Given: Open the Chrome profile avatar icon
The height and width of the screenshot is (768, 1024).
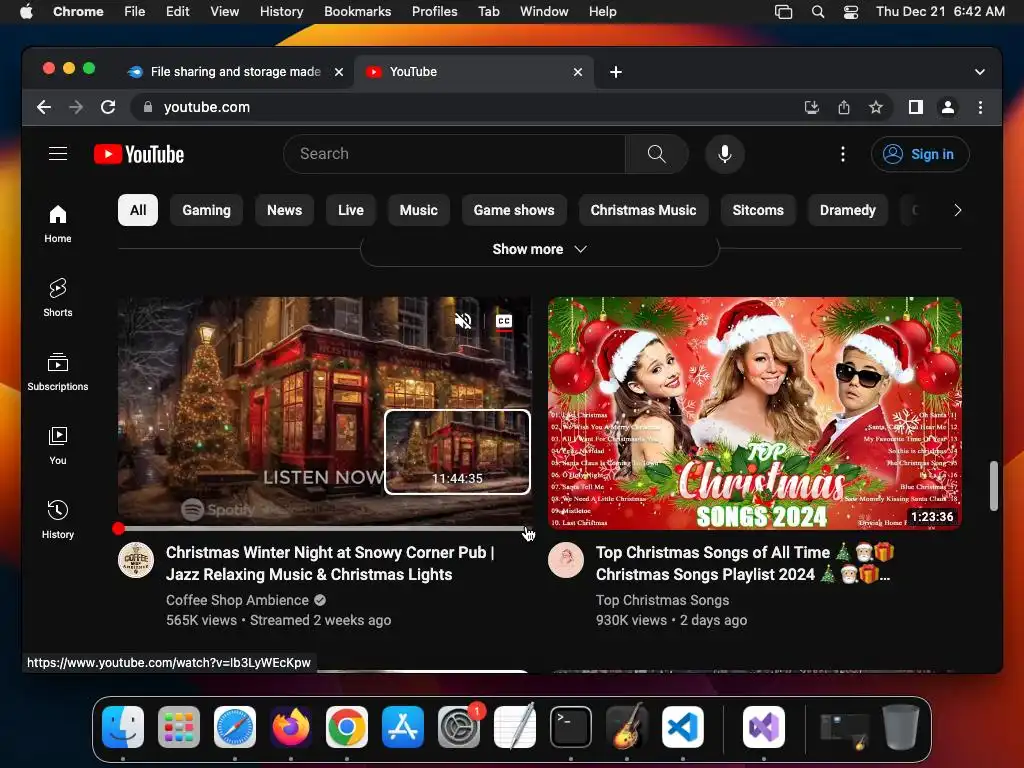Looking at the screenshot, I should point(948,107).
